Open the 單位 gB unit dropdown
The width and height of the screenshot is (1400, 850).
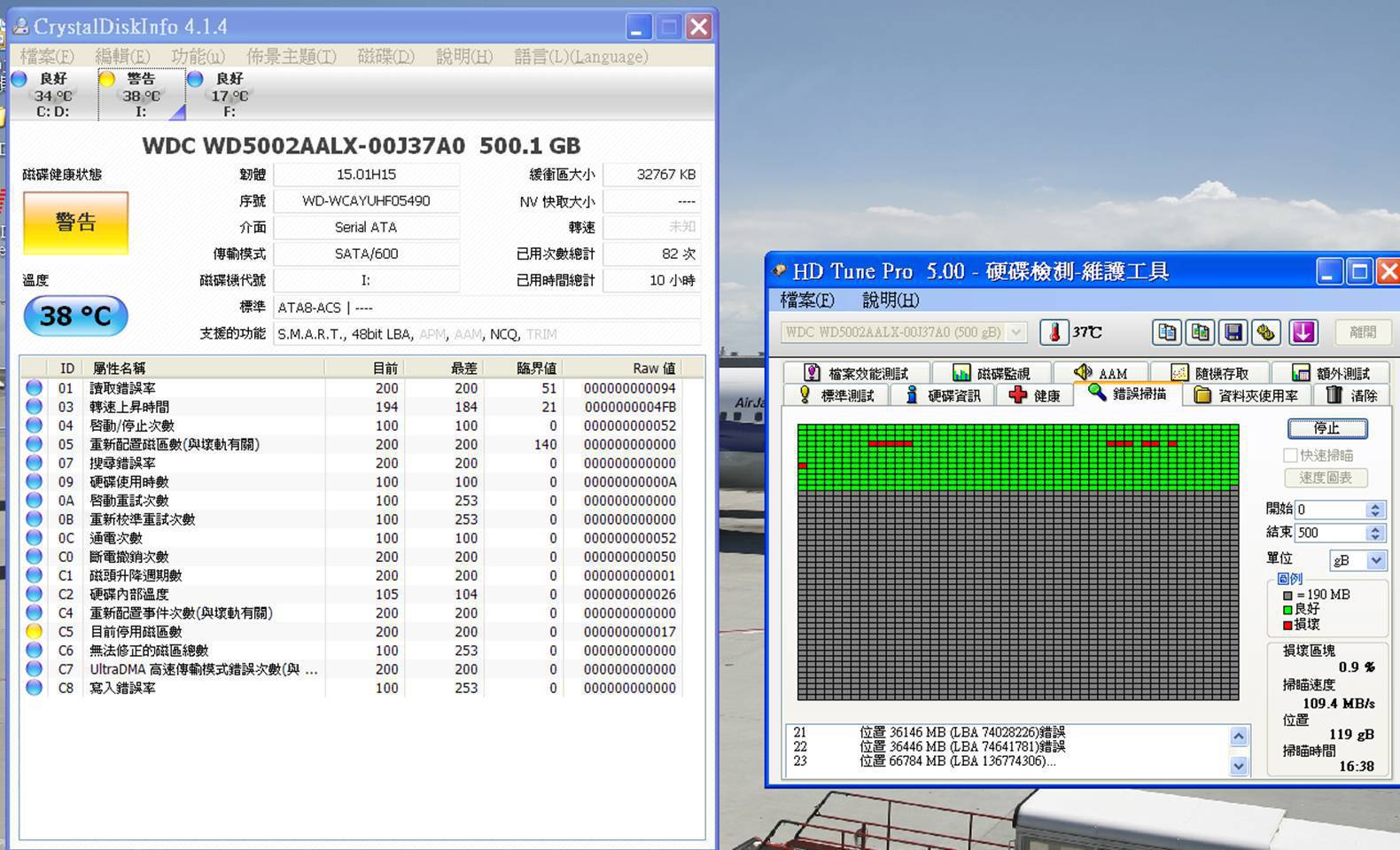click(1376, 560)
